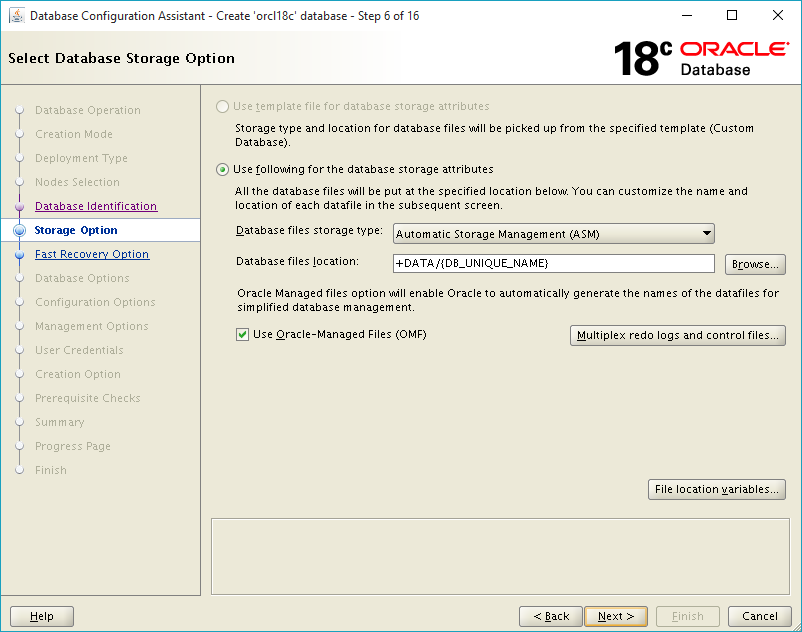The width and height of the screenshot is (802, 632).
Task: Toggle Use Oracle-Managed Files (OMF) checkbox
Action: [242, 335]
